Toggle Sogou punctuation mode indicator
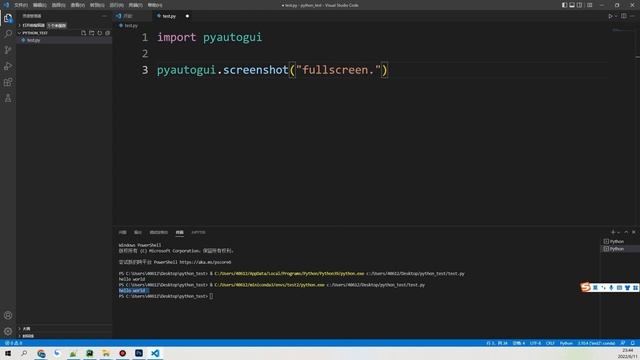The image size is (640, 360). 603,288
